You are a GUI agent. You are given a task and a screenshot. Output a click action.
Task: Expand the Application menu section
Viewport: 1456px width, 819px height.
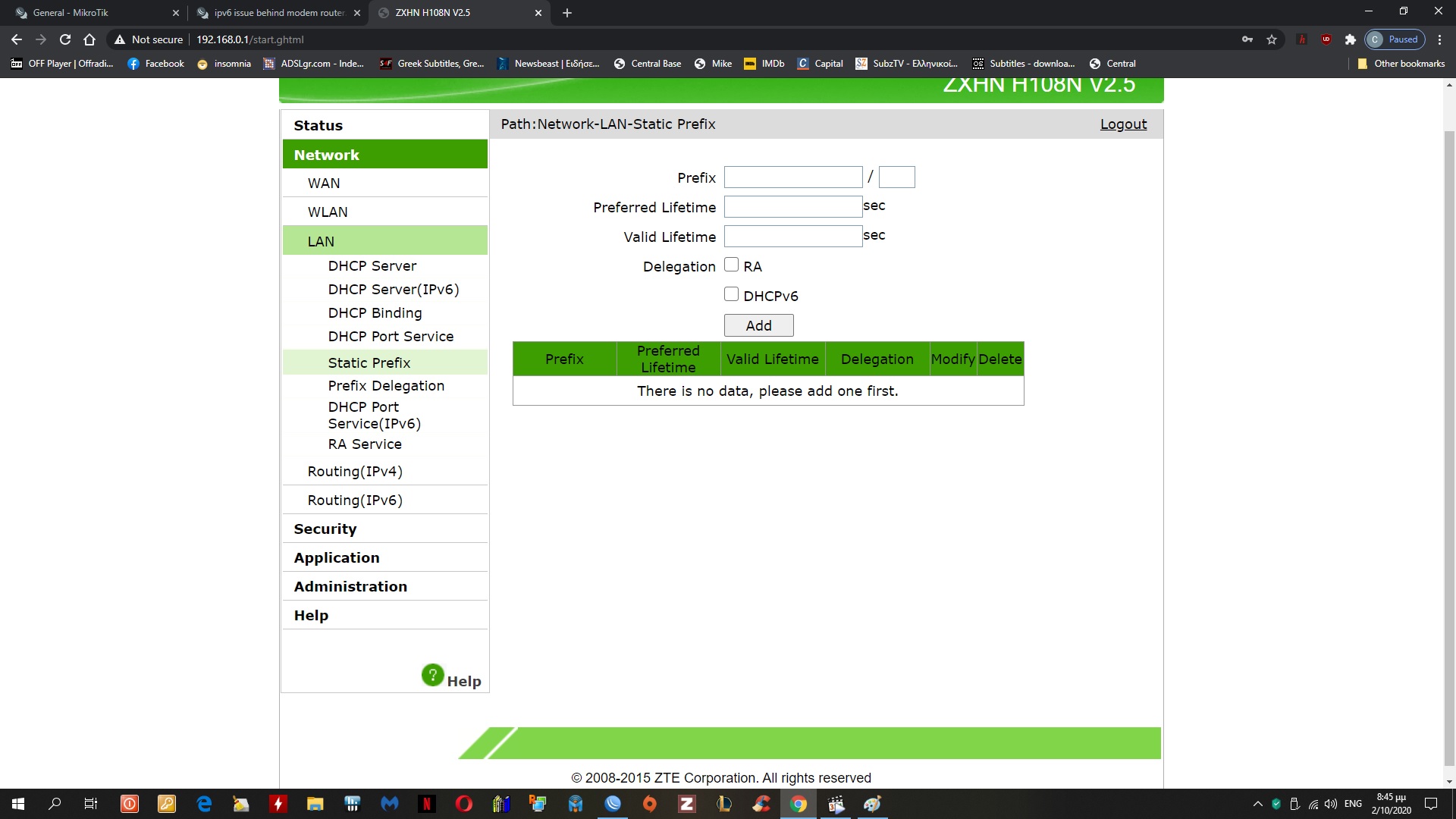(x=337, y=557)
